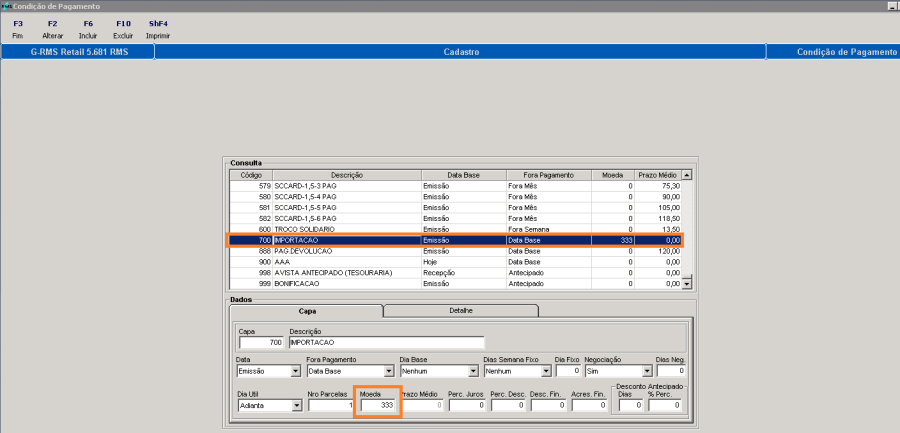This screenshot has height=433, width=900.
Task: Click the Prazo Médio column header
Action: tap(657, 175)
